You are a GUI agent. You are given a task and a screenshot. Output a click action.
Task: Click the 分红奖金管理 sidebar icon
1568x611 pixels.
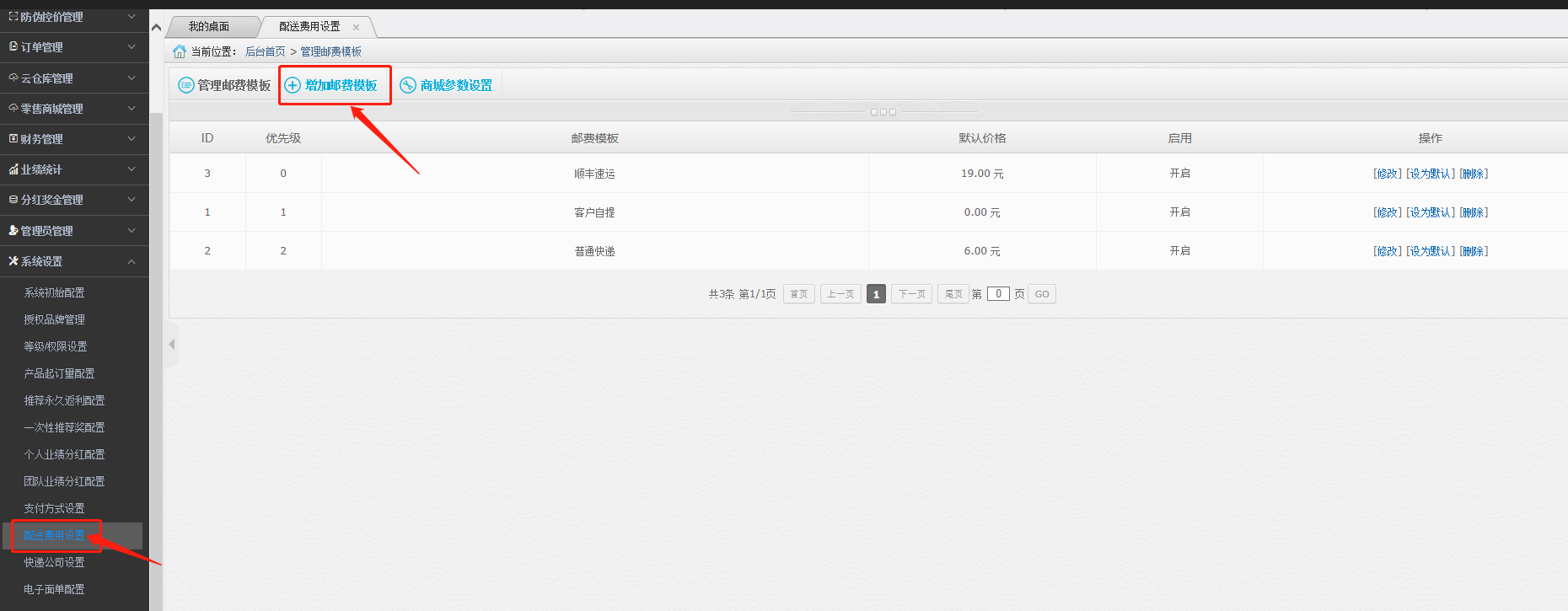(13, 200)
